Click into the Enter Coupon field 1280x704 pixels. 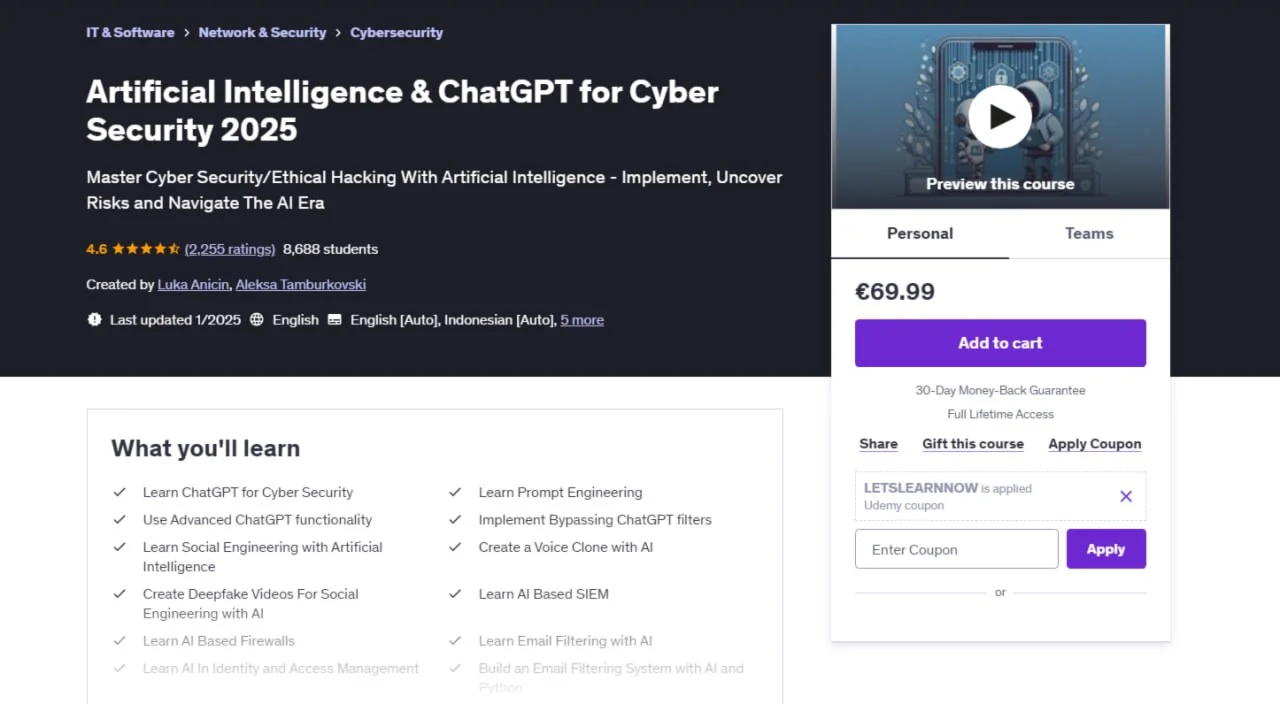point(956,549)
